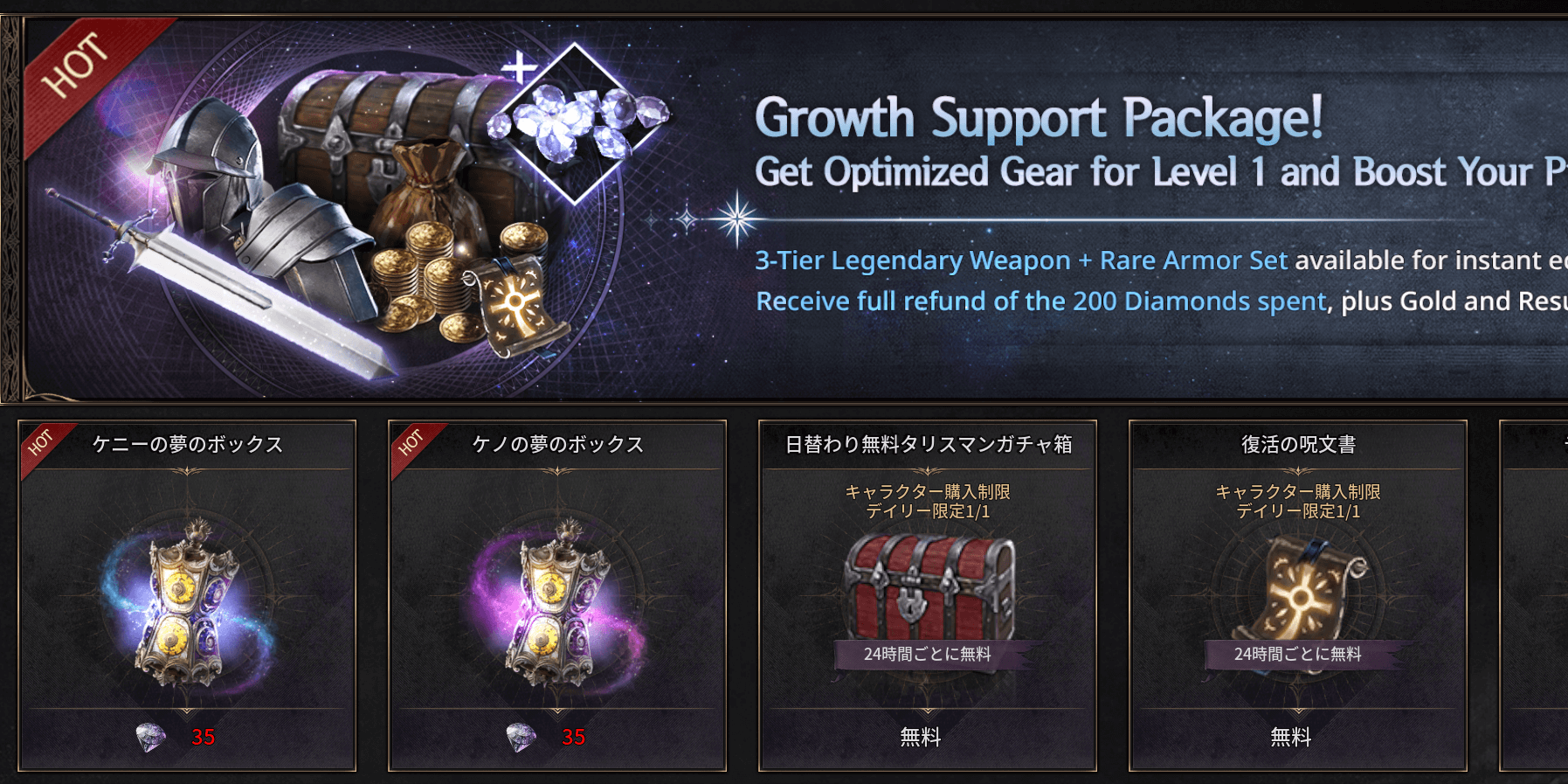
Task: Click the diamonds icon in the banner
Action: point(577,123)
